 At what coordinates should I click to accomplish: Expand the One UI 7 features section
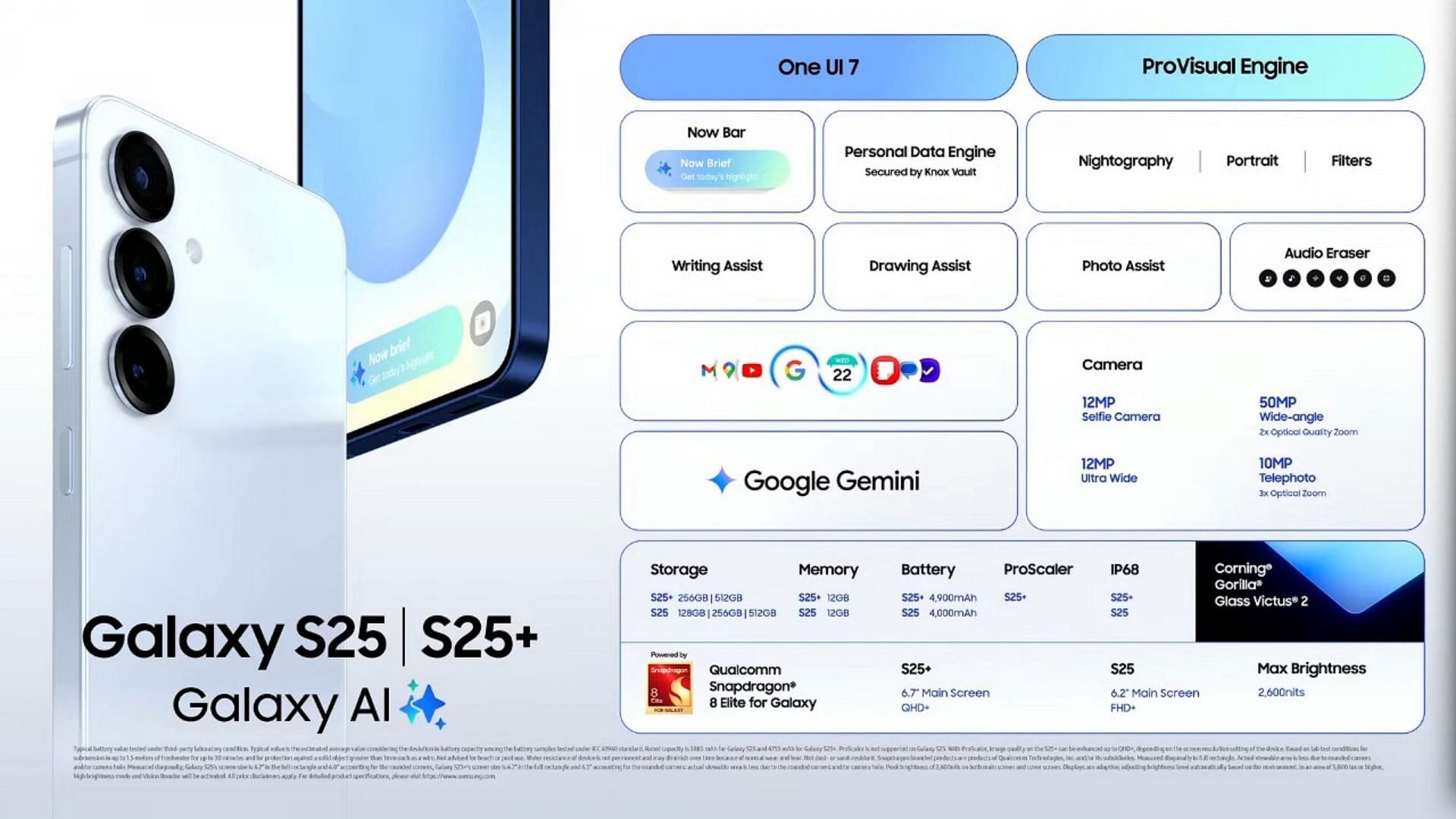point(817,66)
